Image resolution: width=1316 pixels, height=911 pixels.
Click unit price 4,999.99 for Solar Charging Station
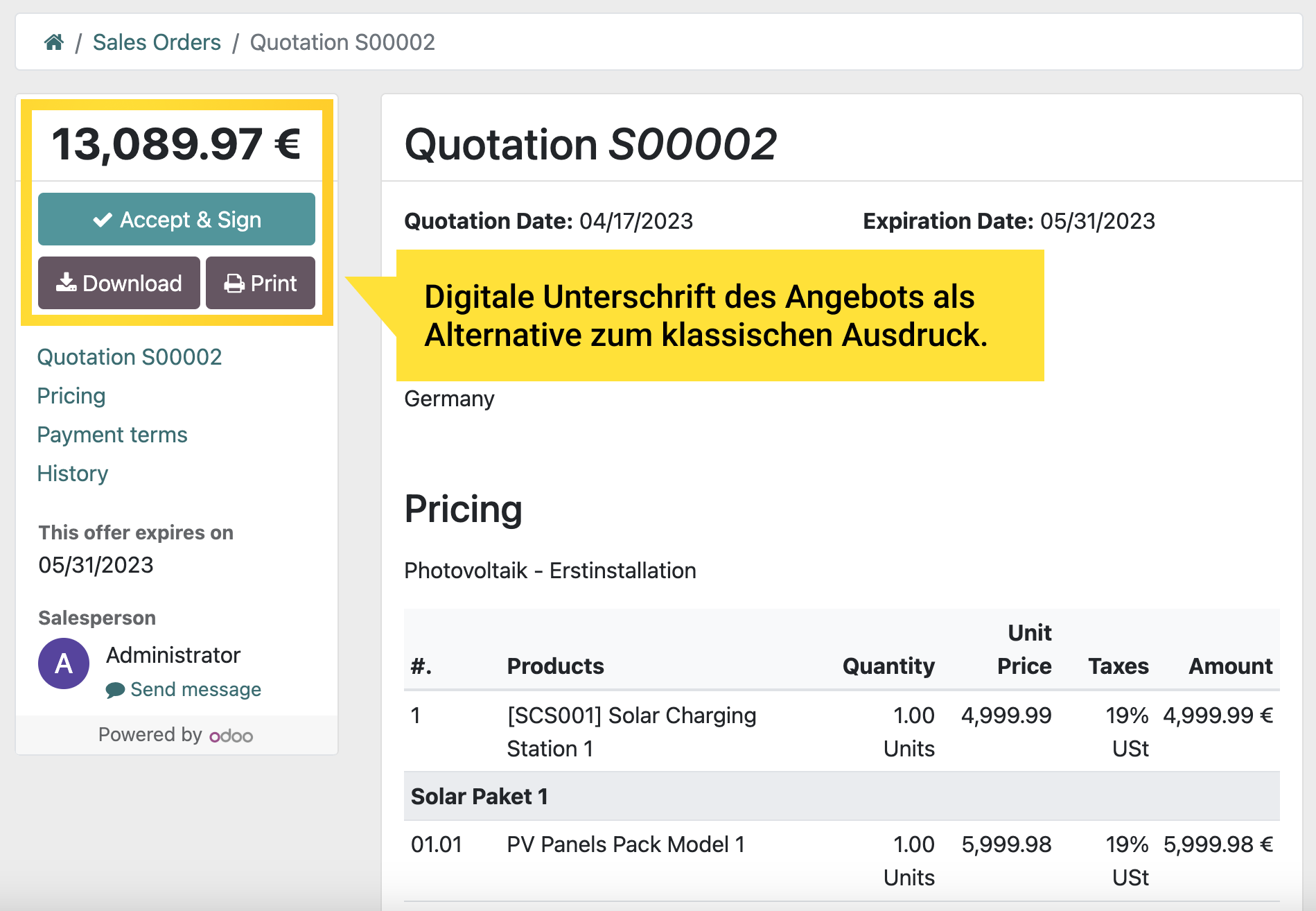1006,715
